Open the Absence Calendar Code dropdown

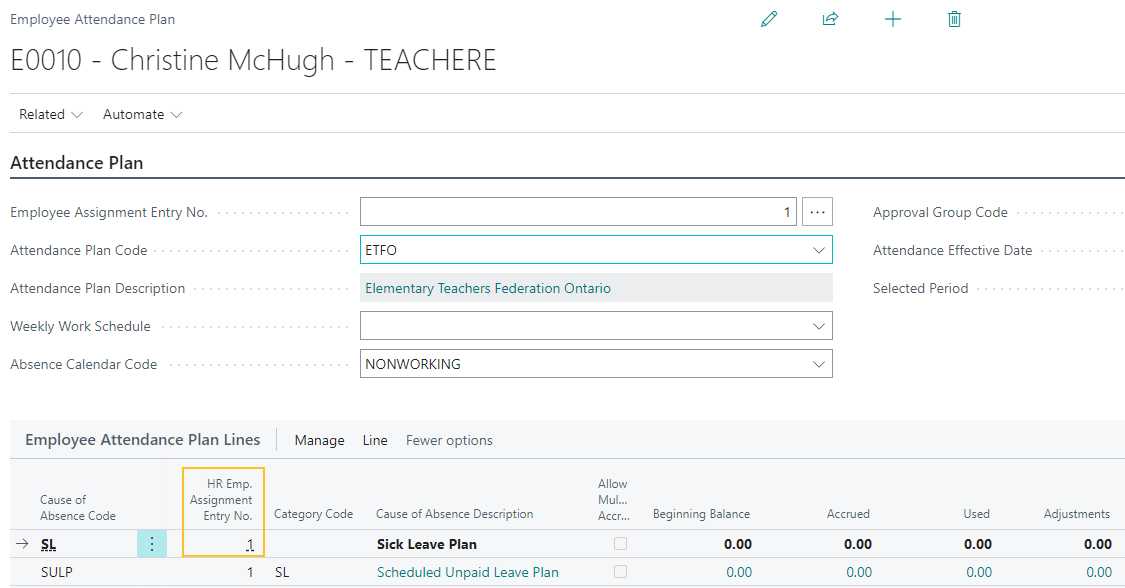[x=820, y=363]
